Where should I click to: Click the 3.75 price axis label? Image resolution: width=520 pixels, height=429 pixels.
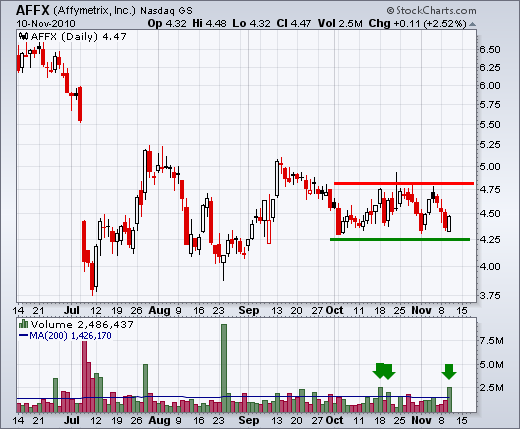[x=490, y=295]
